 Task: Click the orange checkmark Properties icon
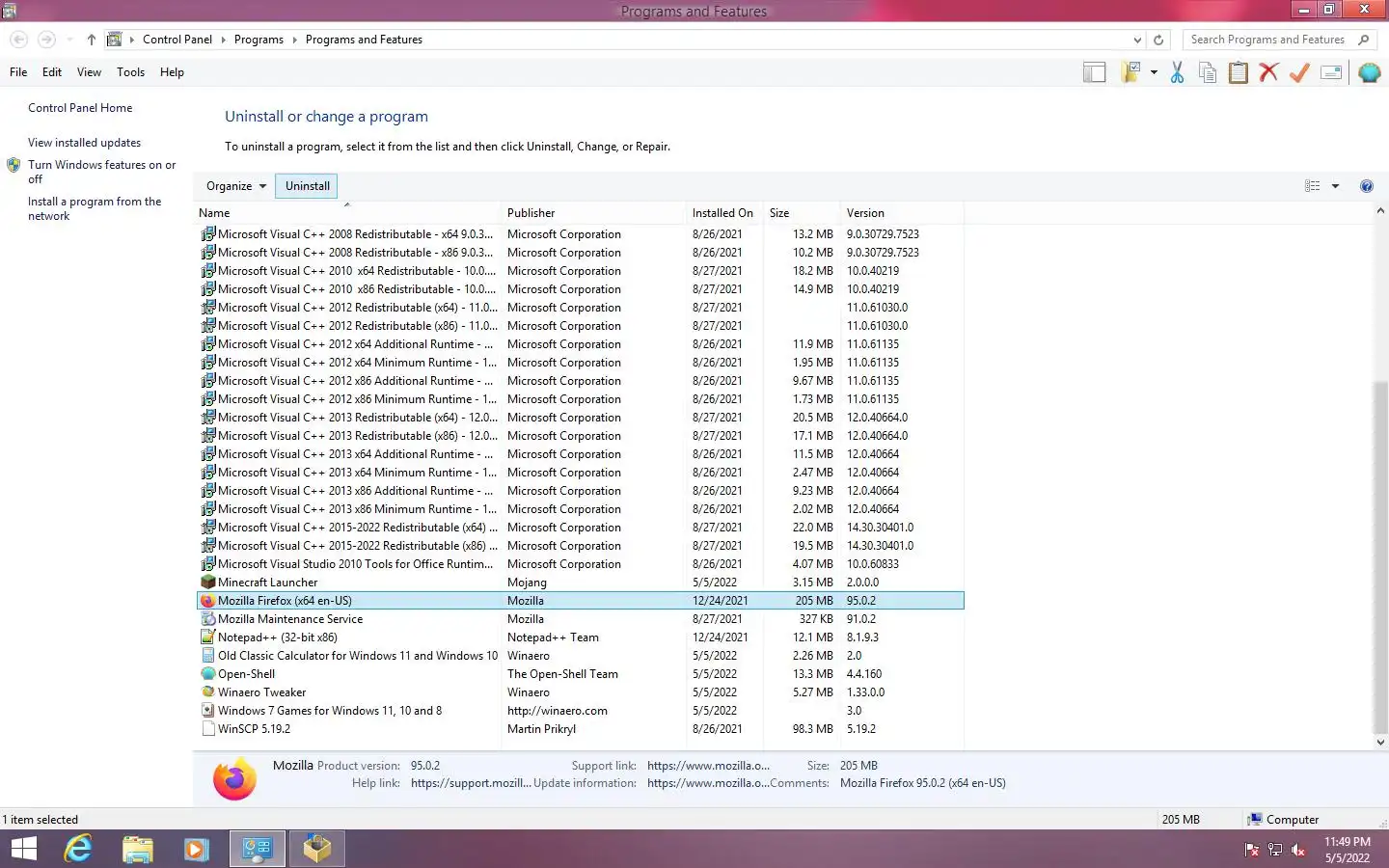[x=1299, y=72]
